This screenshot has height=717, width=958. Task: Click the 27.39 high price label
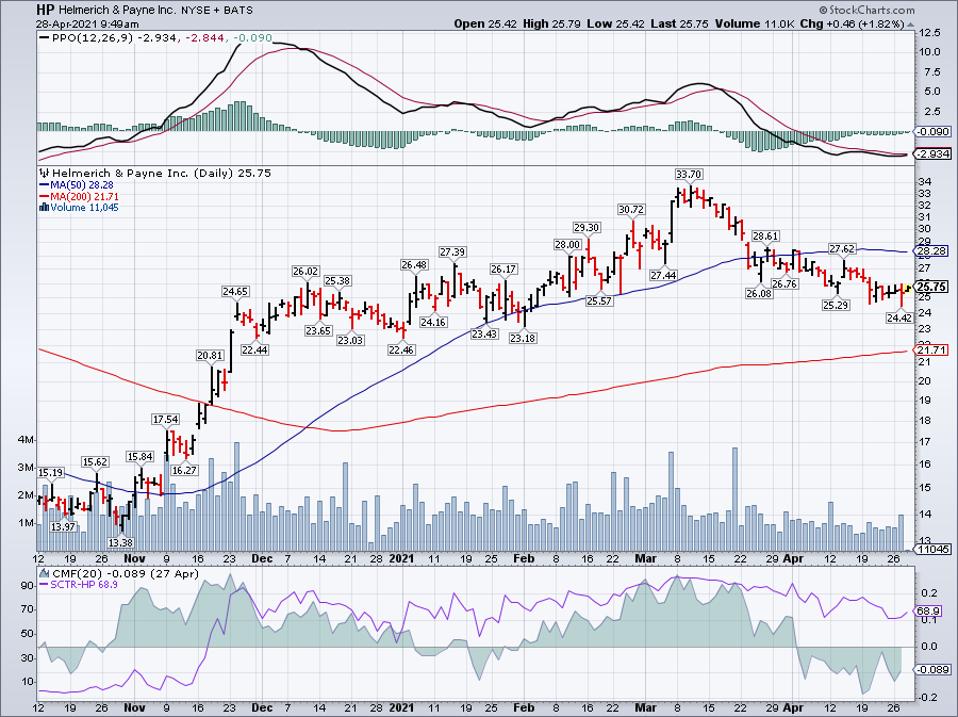[x=453, y=252]
